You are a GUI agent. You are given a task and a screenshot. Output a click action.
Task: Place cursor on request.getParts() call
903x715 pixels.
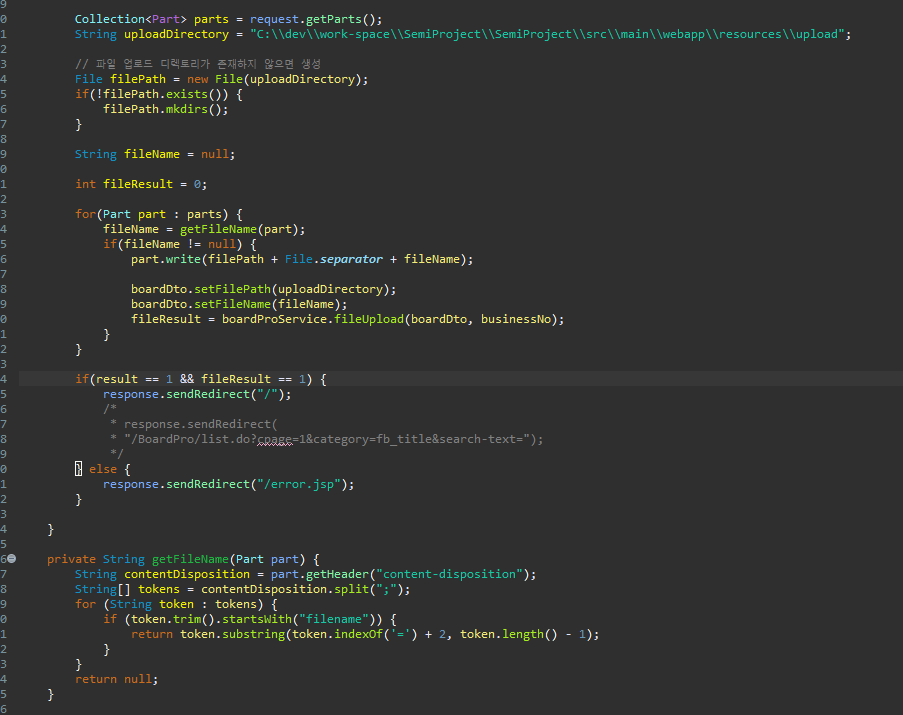[315, 19]
